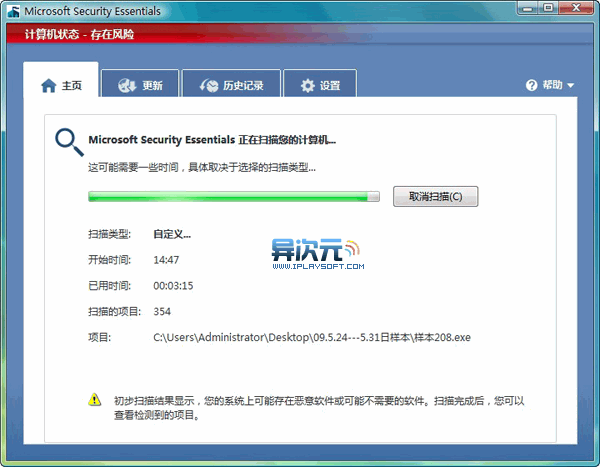Image resolution: width=600 pixels, height=467 pixels.
Task: Open the 设置 settings tab
Action: pyautogui.click(x=320, y=83)
